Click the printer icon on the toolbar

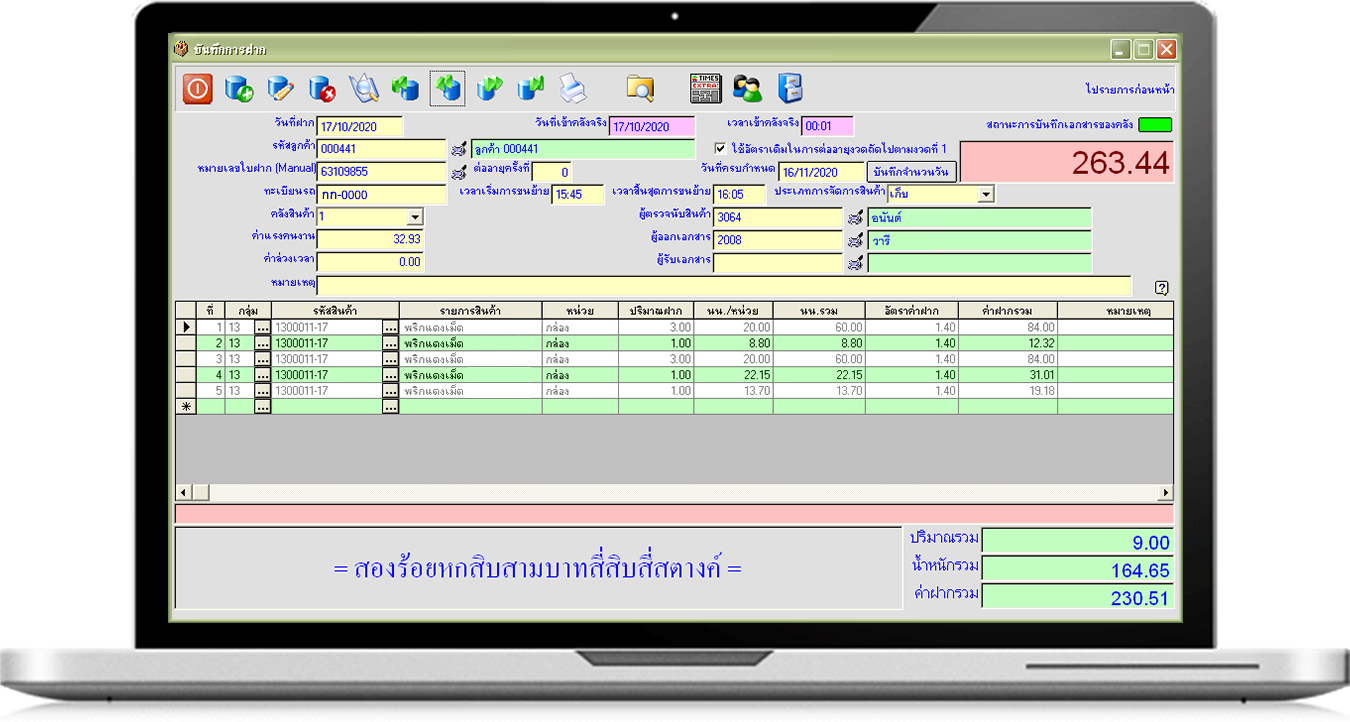(x=573, y=88)
